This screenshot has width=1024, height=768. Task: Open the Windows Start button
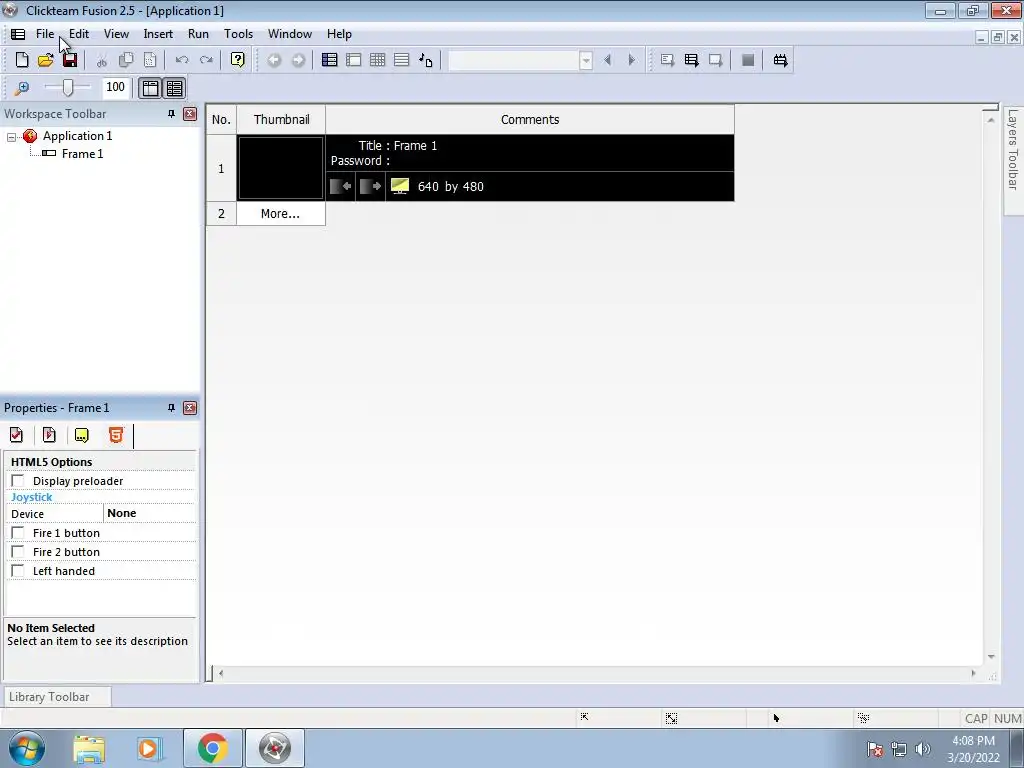27,748
